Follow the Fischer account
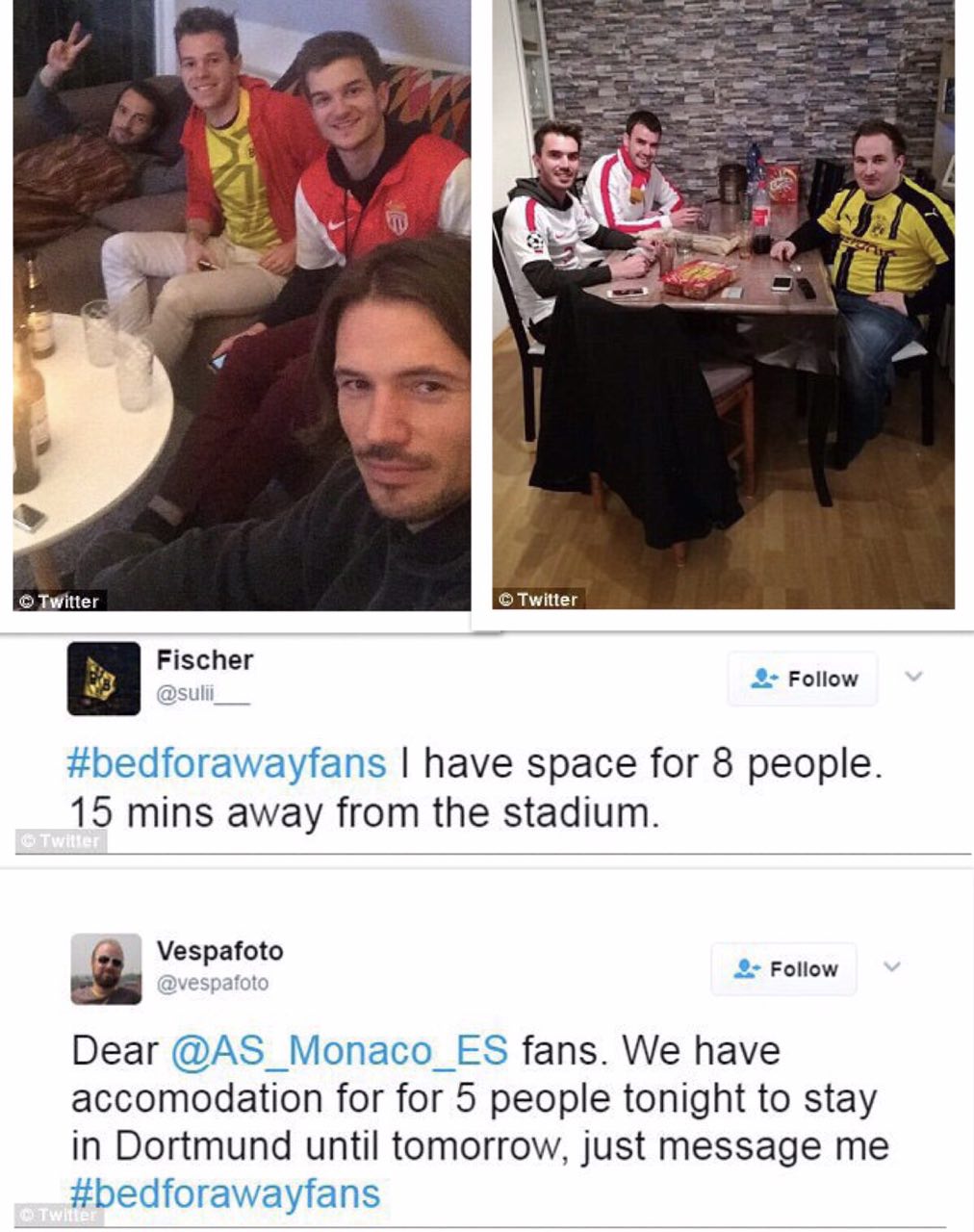Screen dimensions: 974x1232 coord(803,679)
